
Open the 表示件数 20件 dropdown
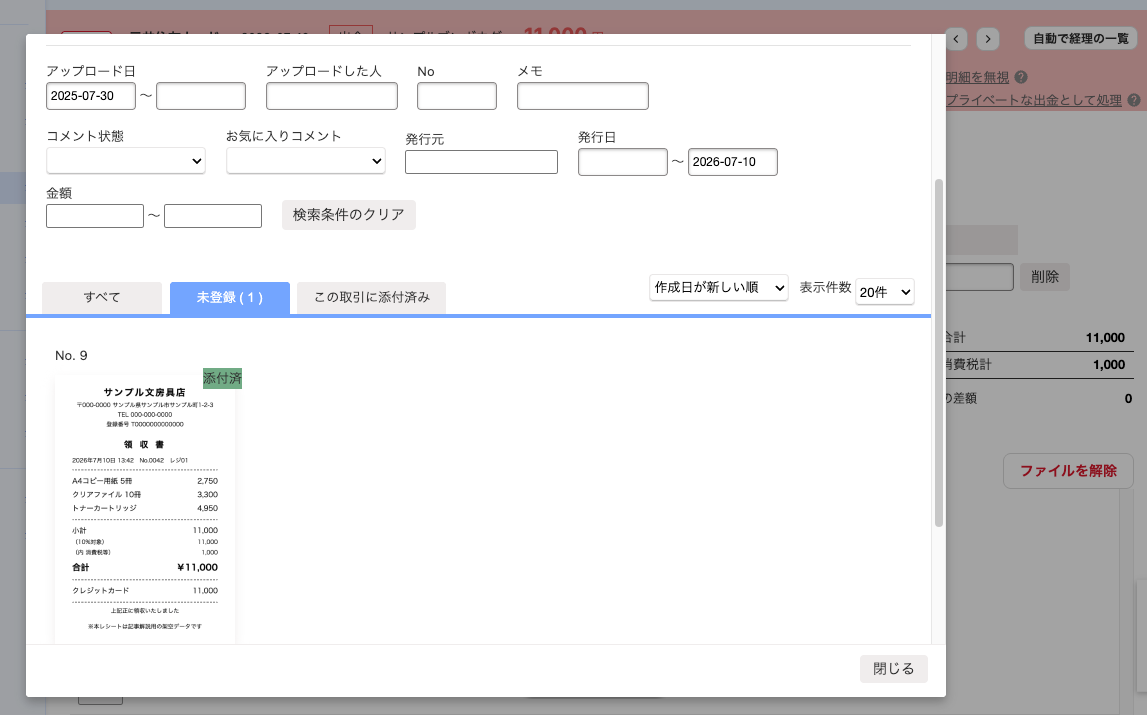point(885,292)
